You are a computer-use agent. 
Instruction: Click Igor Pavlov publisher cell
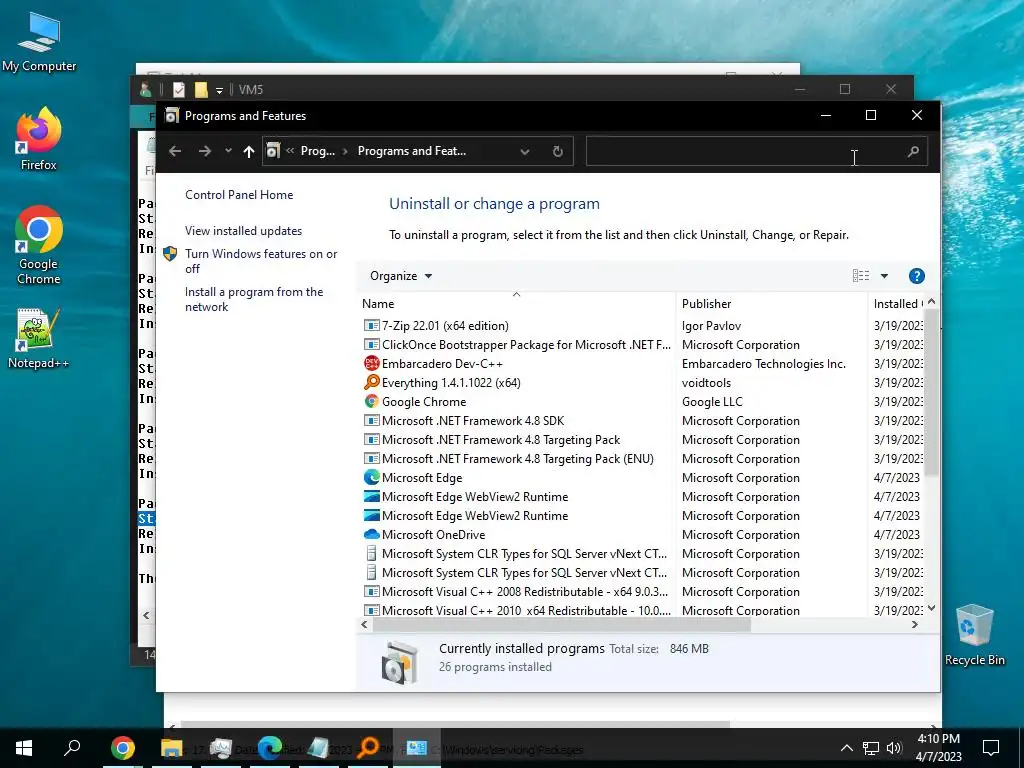[x=711, y=325]
